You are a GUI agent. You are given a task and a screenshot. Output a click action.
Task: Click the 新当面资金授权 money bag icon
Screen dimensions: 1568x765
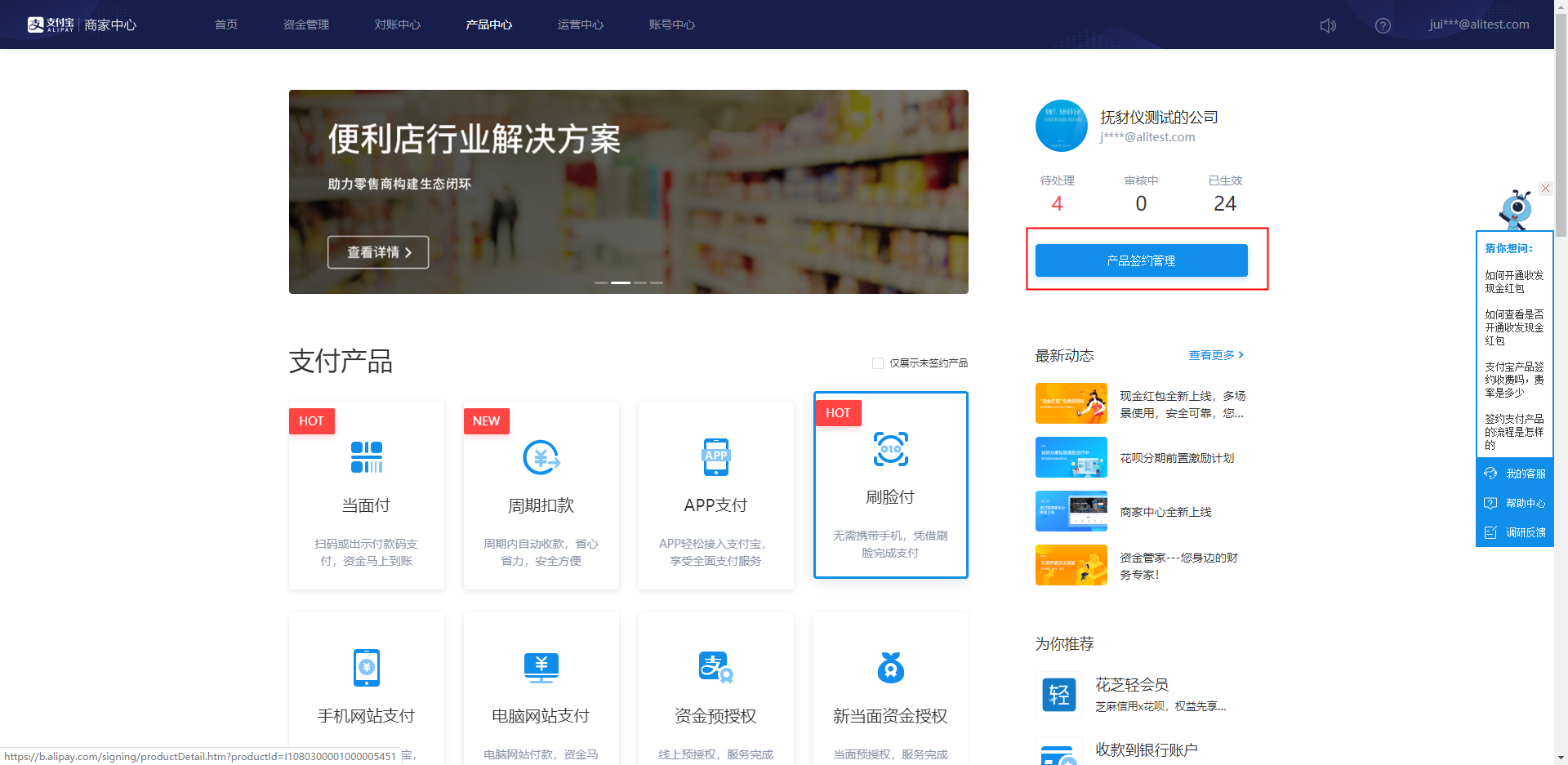pos(891,667)
